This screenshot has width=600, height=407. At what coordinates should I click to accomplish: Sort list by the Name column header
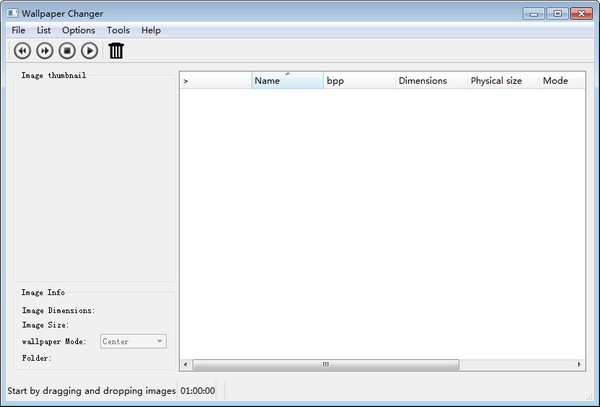click(x=287, y=81)
